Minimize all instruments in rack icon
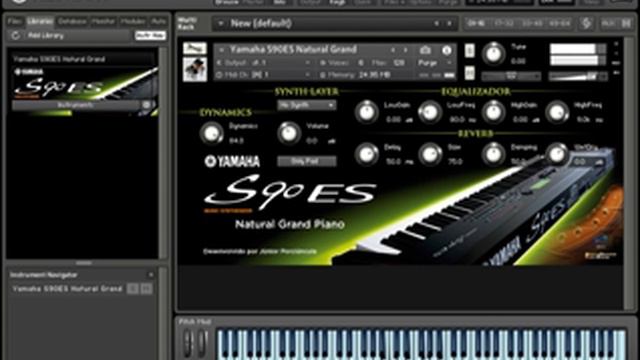This screenshot has height=360, width=640. (626, 23)
